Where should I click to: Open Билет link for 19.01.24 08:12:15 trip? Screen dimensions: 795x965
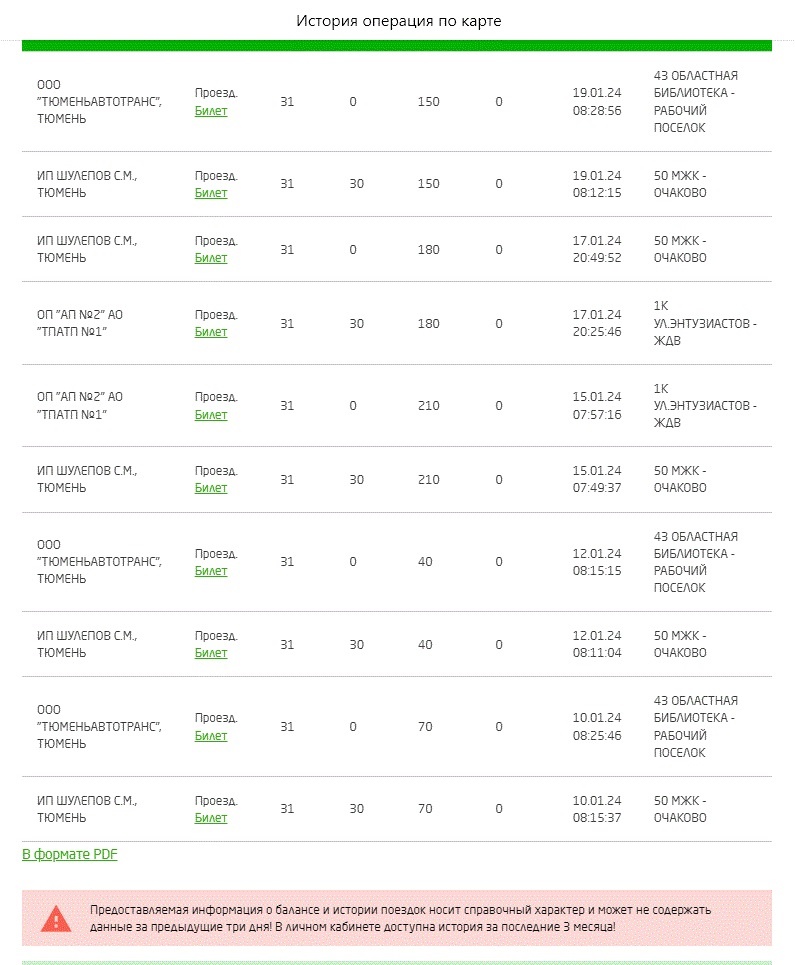pos(211,193)
